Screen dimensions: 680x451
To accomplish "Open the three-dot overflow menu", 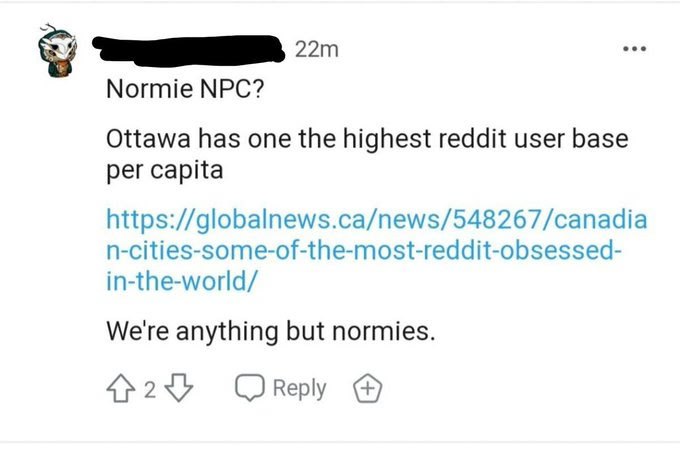I will (634, 49).
